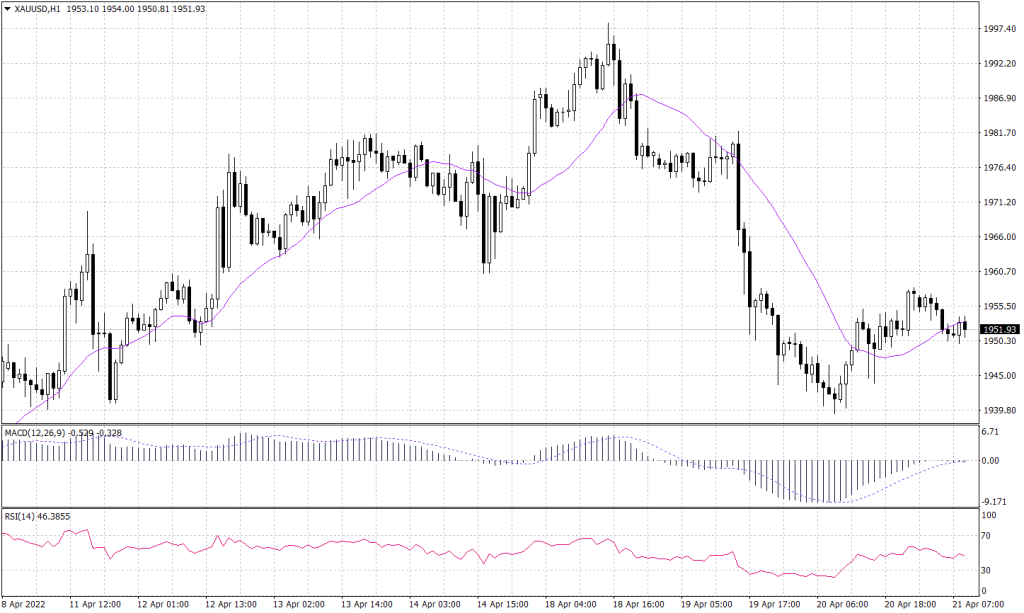The image size is (1024, 613).
Task: Click the RSI scale level 100
Action: coord(989,515)
